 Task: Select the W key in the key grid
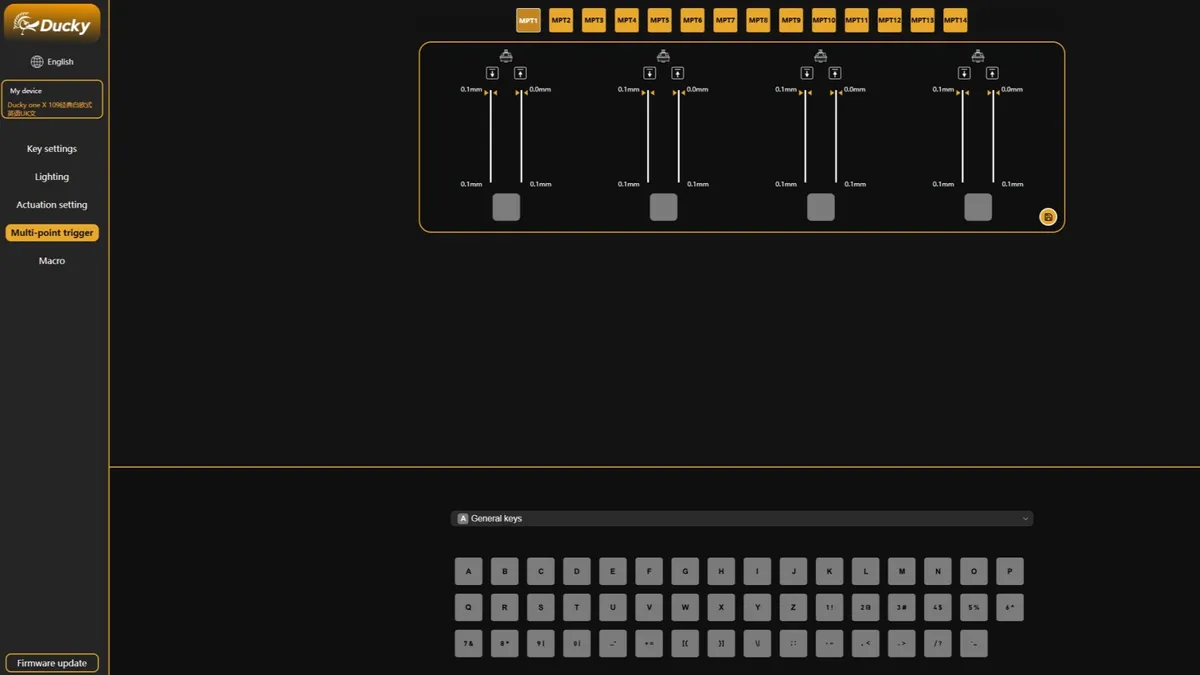tap(685, 607)
